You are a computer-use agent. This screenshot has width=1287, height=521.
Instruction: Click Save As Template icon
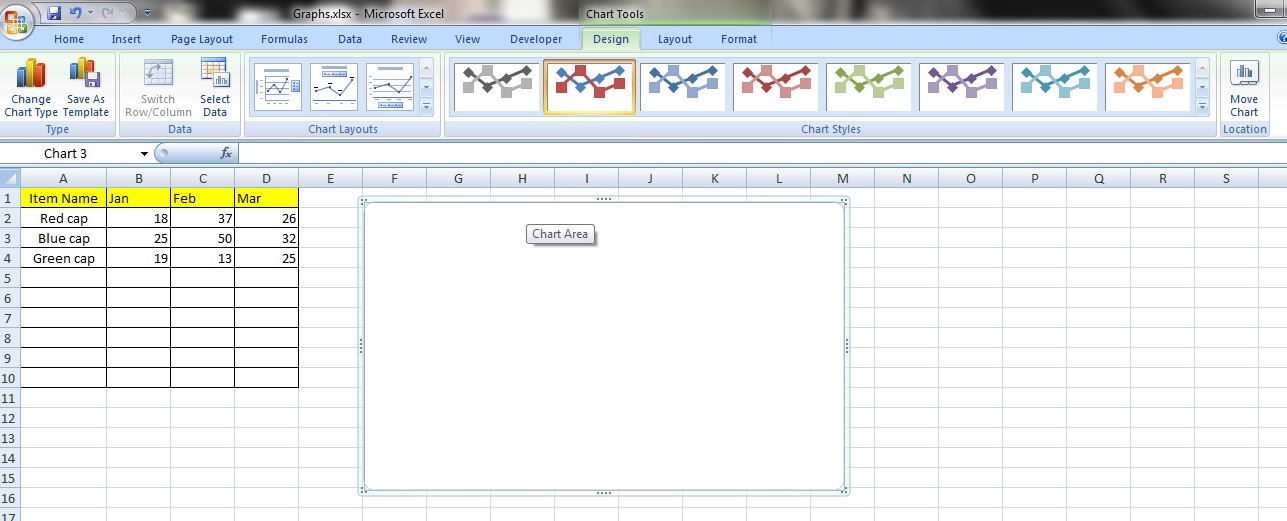(85, 88)
